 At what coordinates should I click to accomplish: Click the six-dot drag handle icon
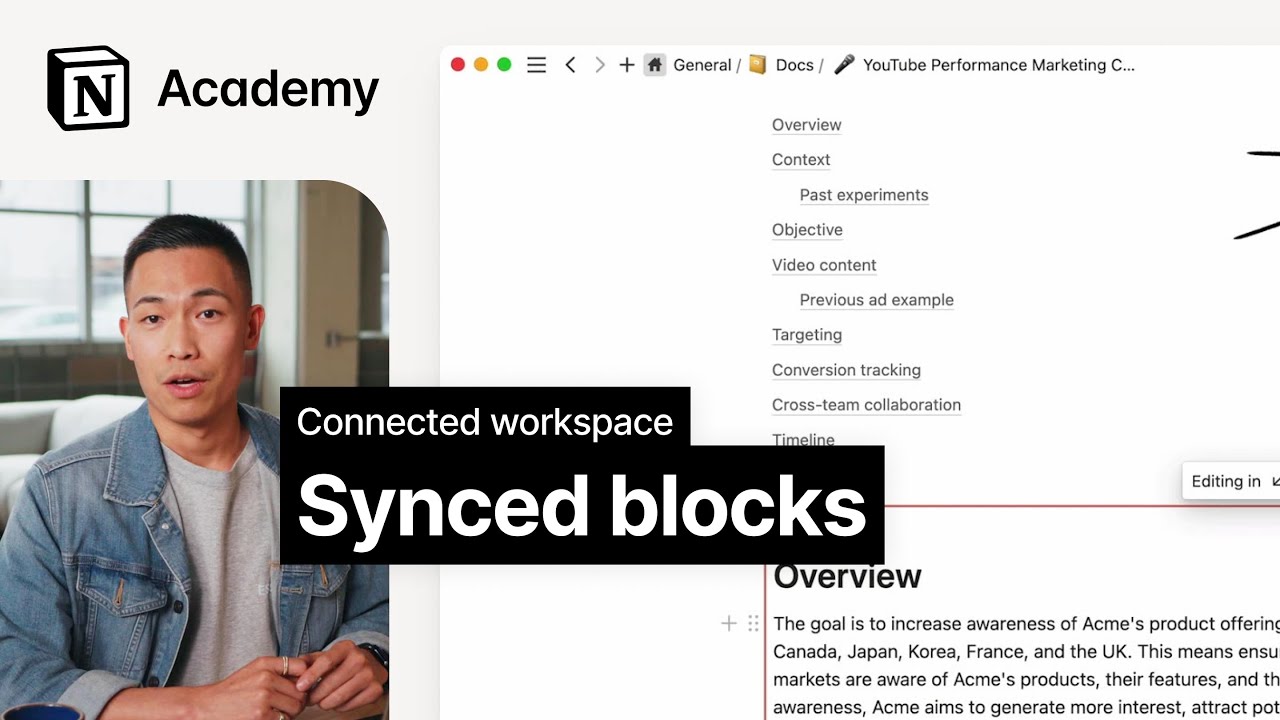[754, 624]
